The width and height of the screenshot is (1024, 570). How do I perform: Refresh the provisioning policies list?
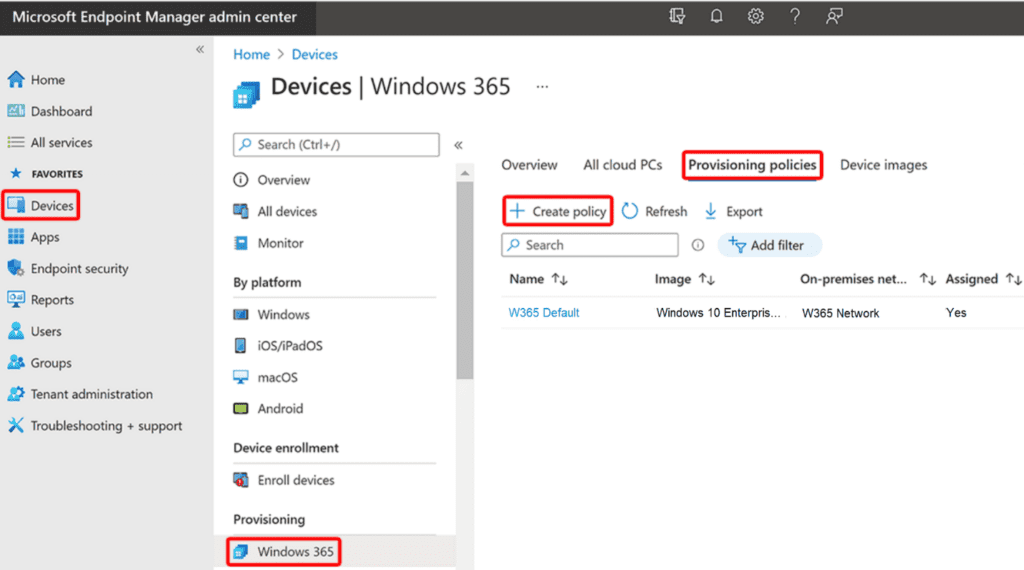(x=654, y=212)
